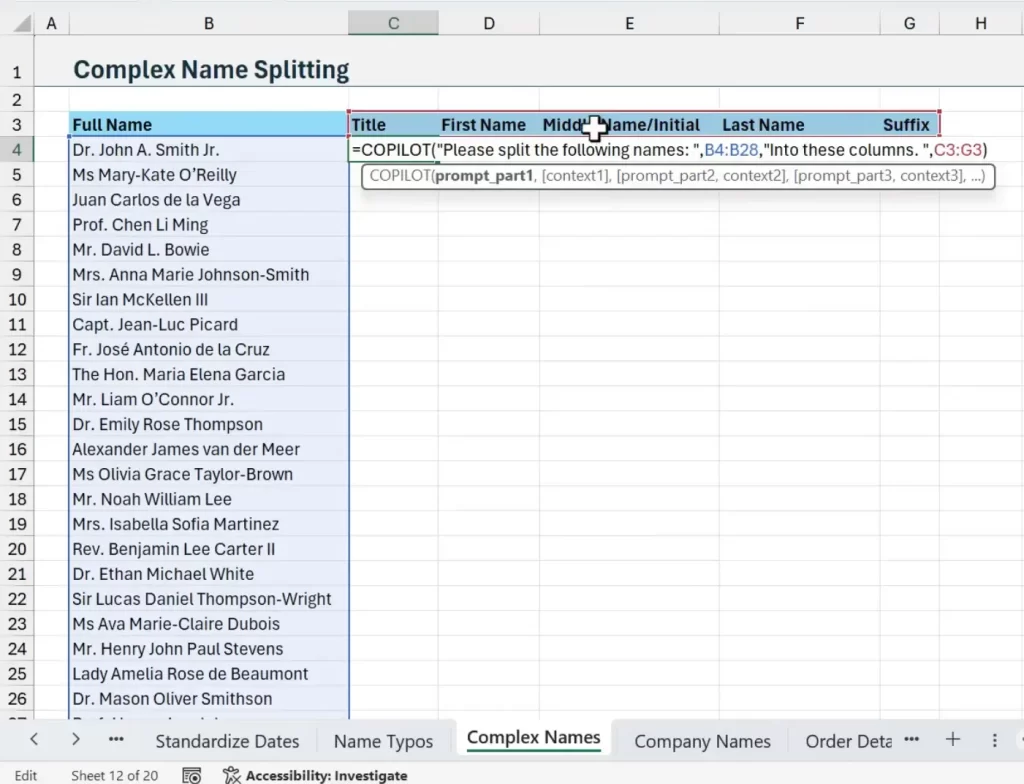Select the Order Details sheet tab
Image resolution: width=1024 pixels, height=784 pixels.
tap(848, 741)
